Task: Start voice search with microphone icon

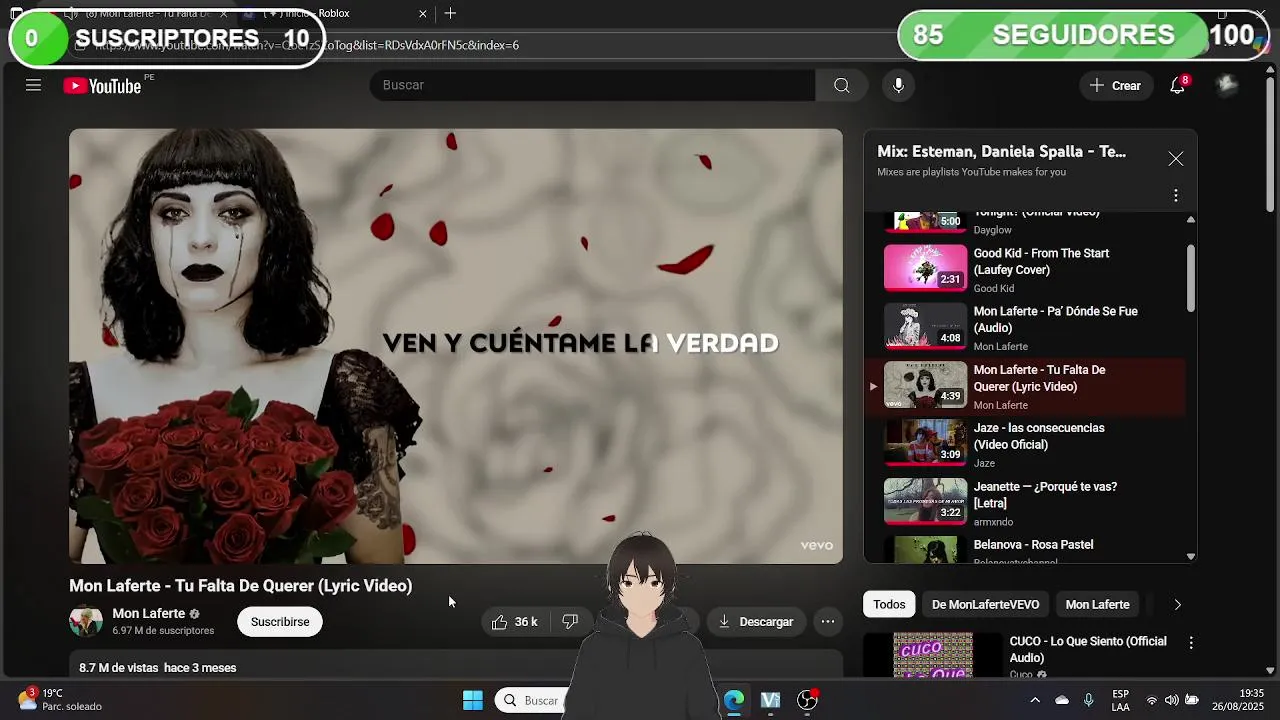Action: coord(898,85)
